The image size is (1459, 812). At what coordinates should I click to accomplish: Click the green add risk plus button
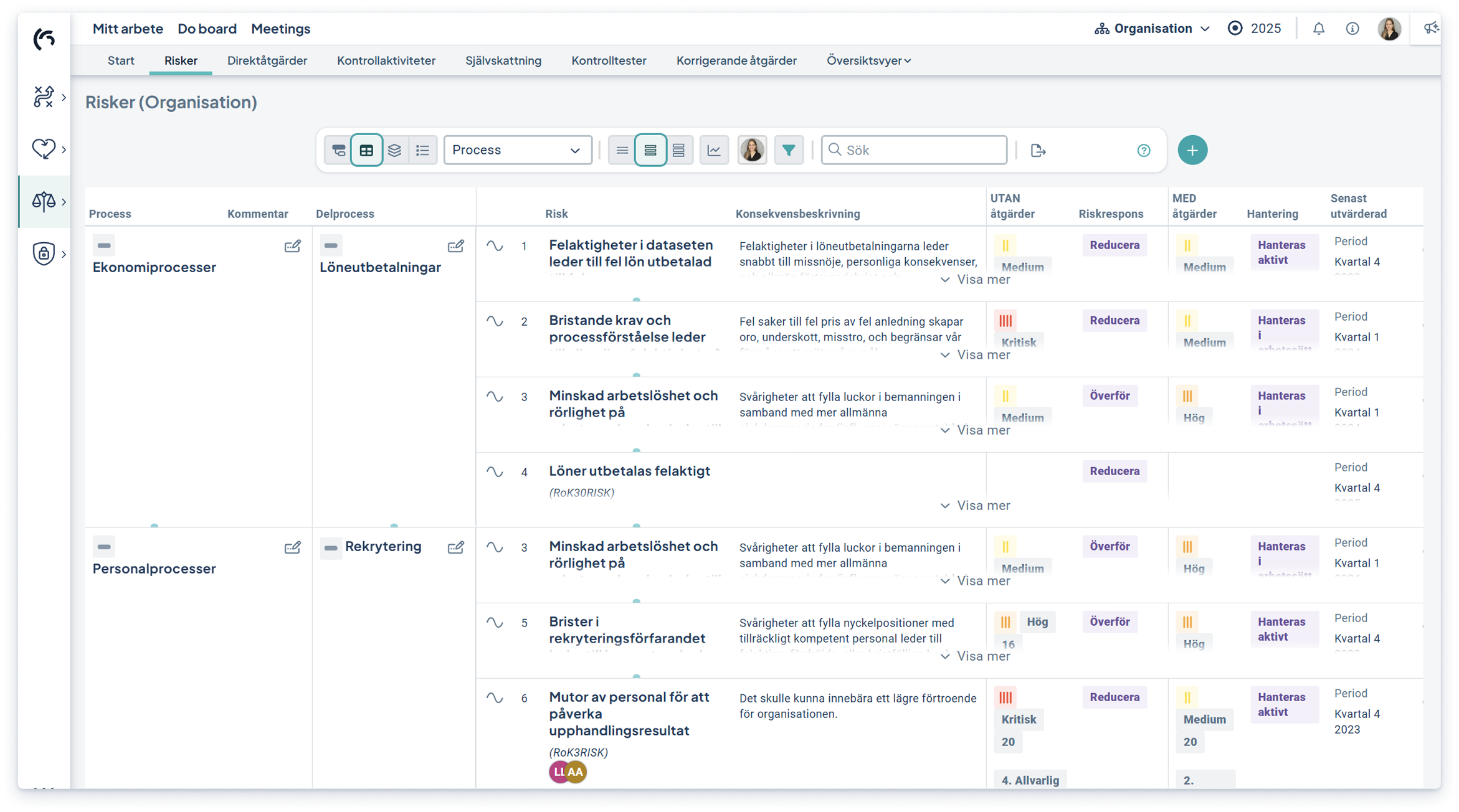1192,150
